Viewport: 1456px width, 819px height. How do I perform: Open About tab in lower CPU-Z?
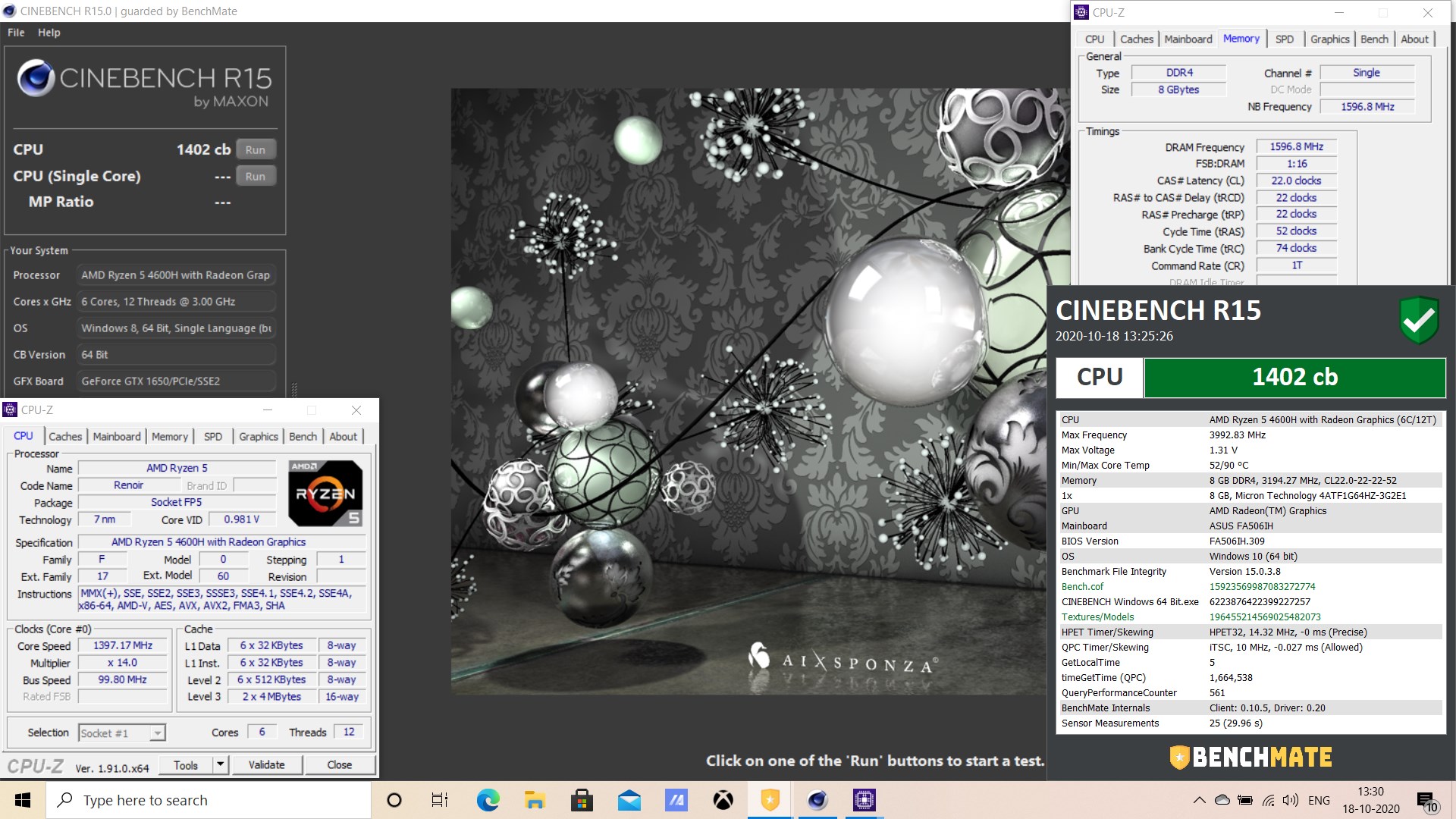tap(344, 437)
